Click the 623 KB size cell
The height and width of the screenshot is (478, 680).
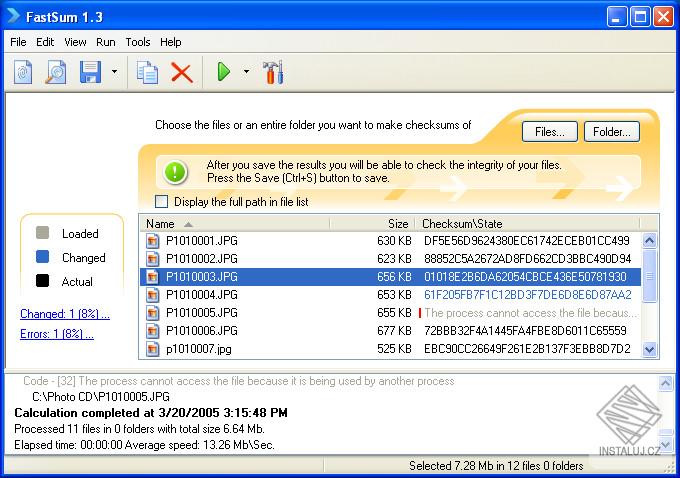[394, 259]
